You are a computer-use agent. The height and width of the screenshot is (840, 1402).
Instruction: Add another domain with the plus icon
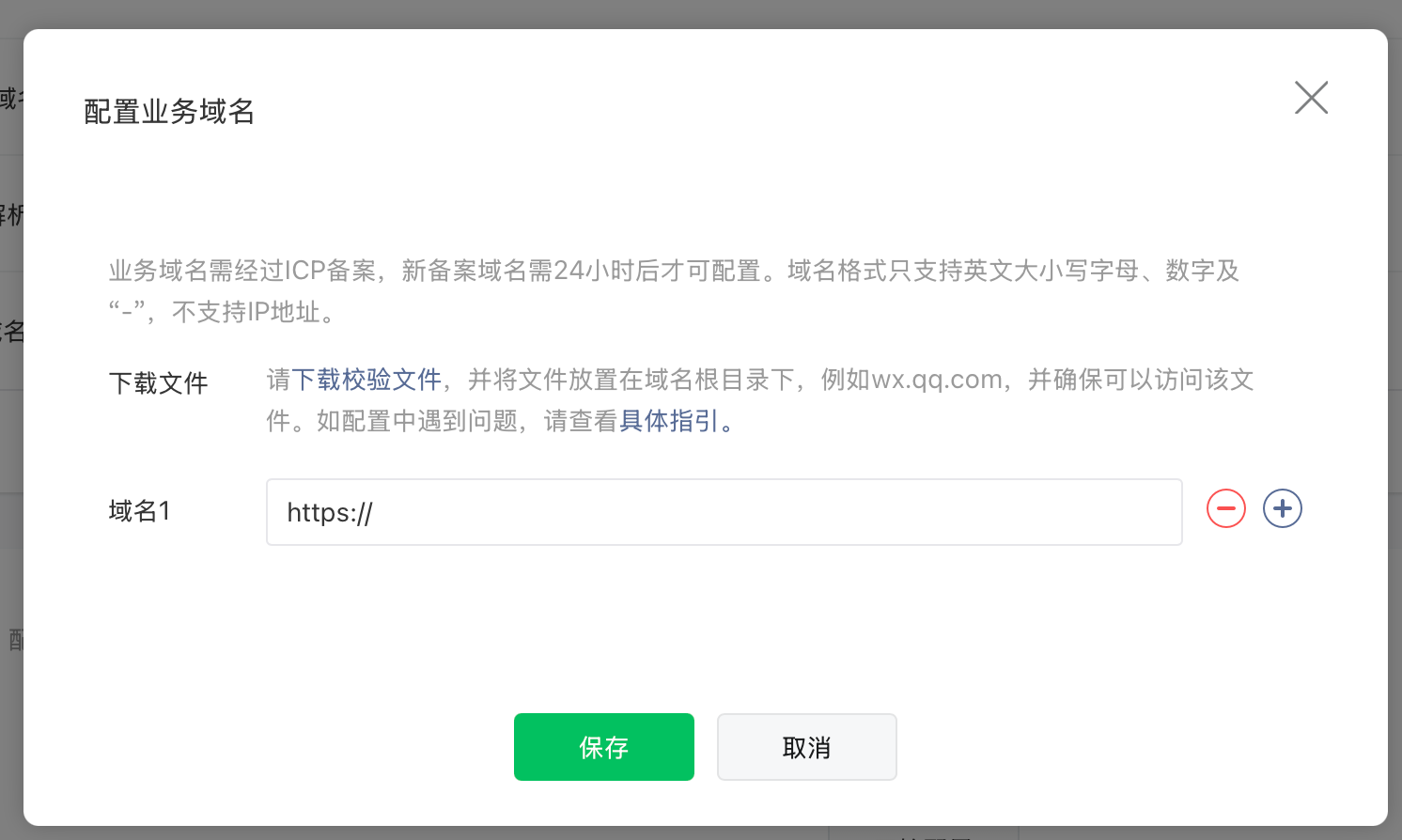pyautogui.click(x=1282, y=509)
